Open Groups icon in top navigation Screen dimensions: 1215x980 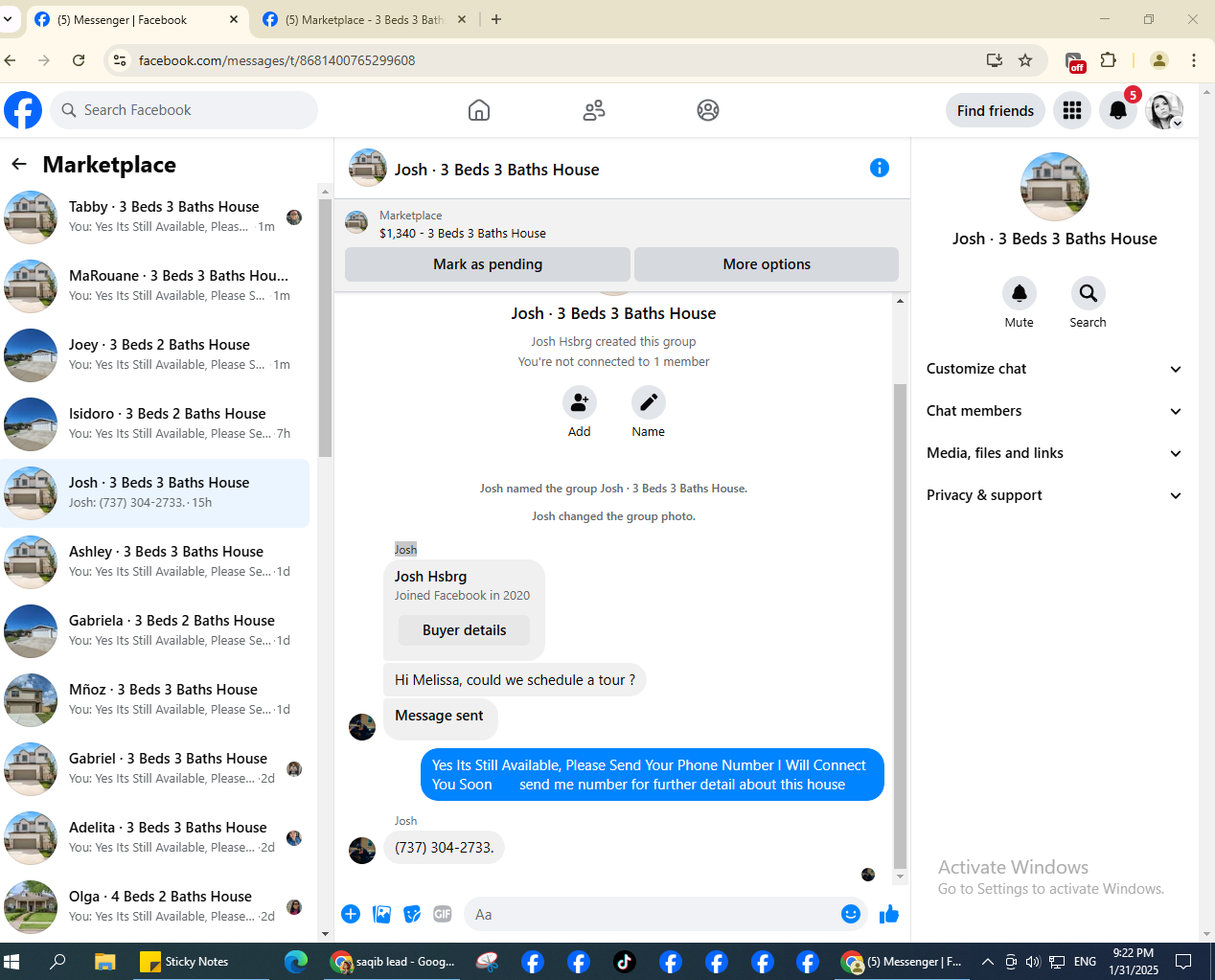pyautogui.click(x=708, y=110)
